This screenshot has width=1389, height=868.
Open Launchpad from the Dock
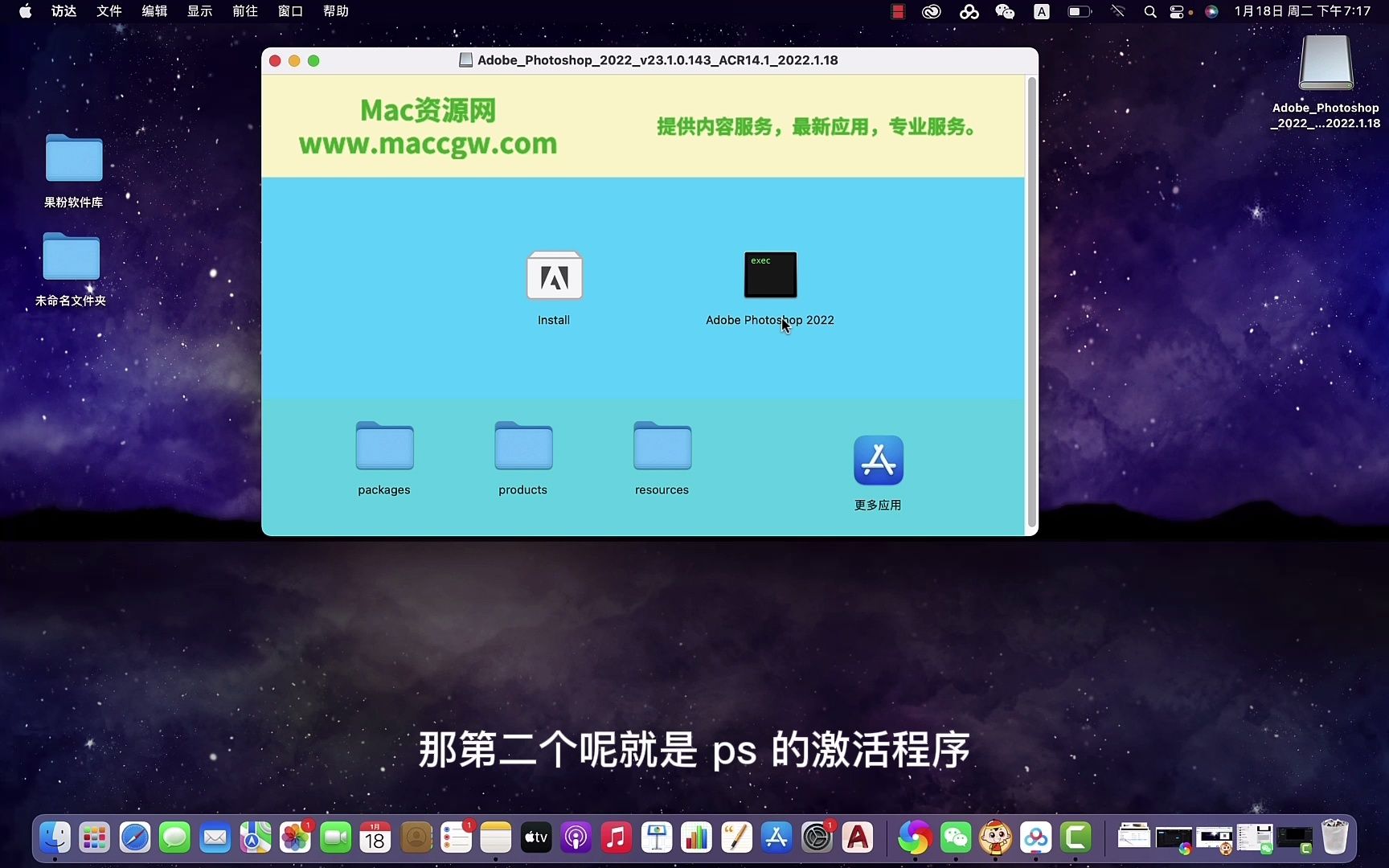pos(95,838)
